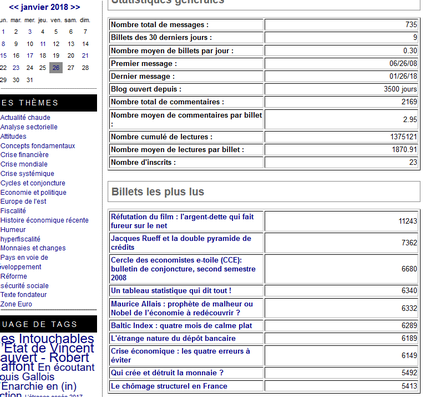Go to next month with >> arrow
425x397 pixels.
click(x=75, y=7)
